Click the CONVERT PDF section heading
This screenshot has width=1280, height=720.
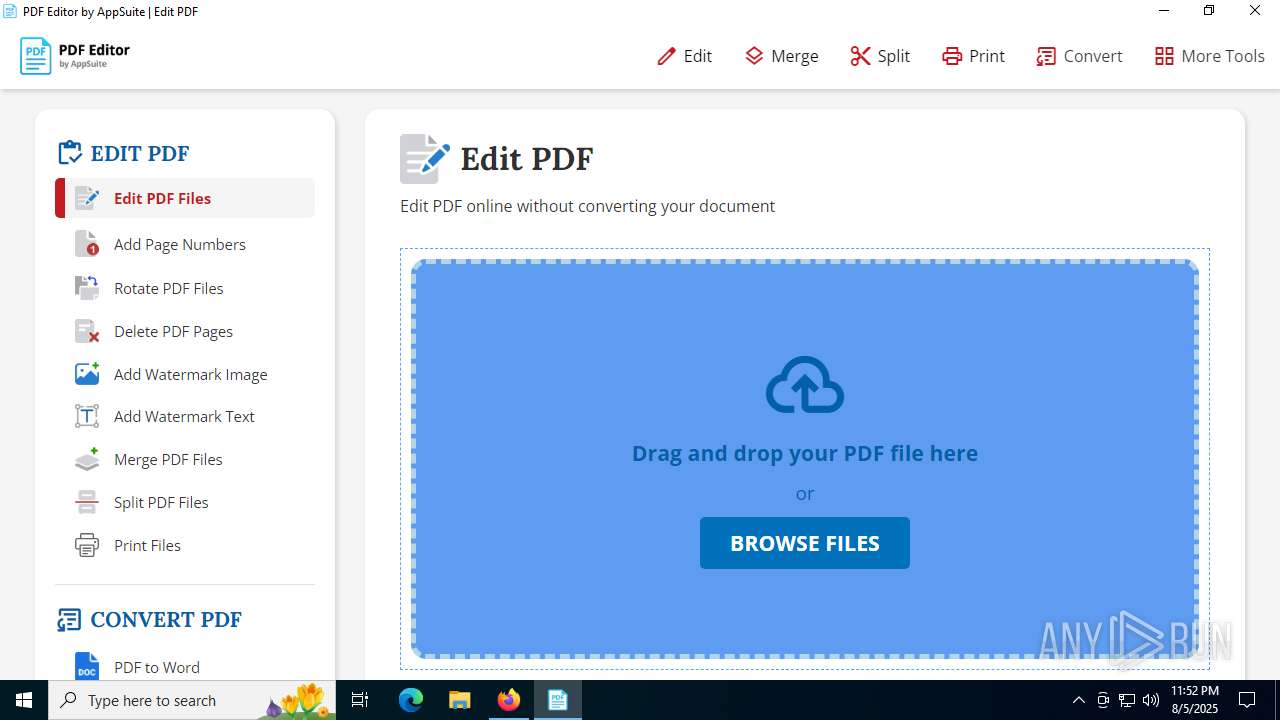pos(166,619)
